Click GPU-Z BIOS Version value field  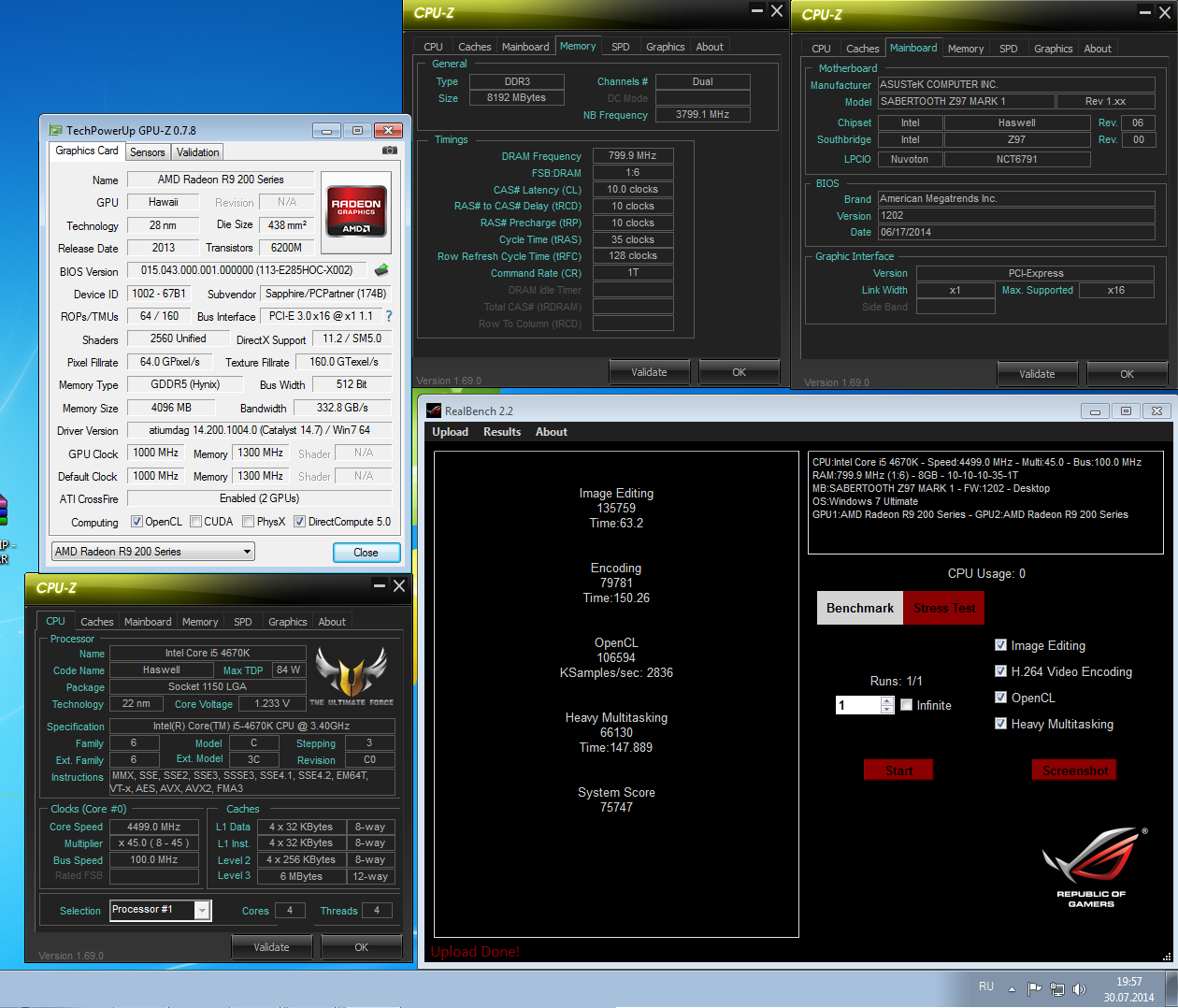click(x=247, y=270)
